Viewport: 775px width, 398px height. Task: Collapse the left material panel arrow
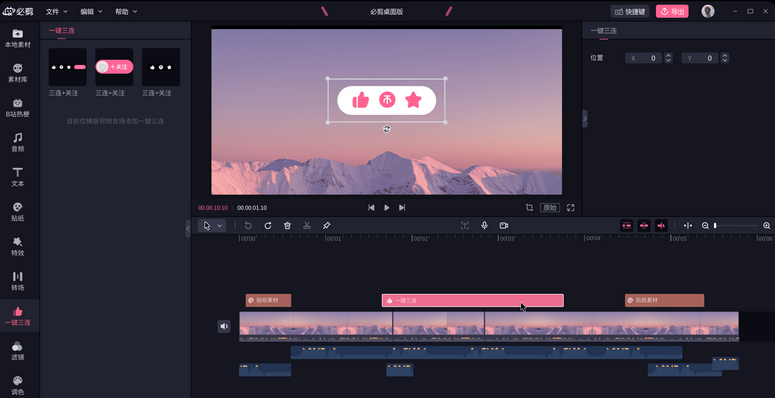click(x=188, y=229)
